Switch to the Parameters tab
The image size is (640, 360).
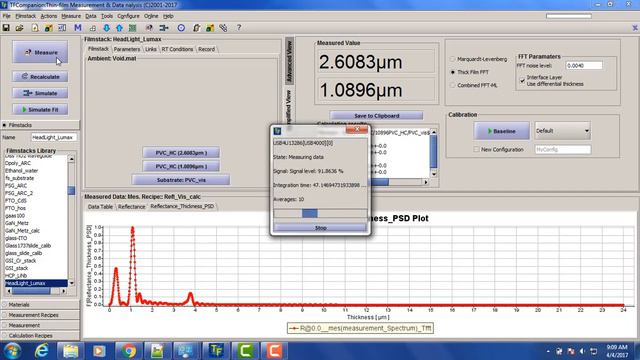coord(127,49)
